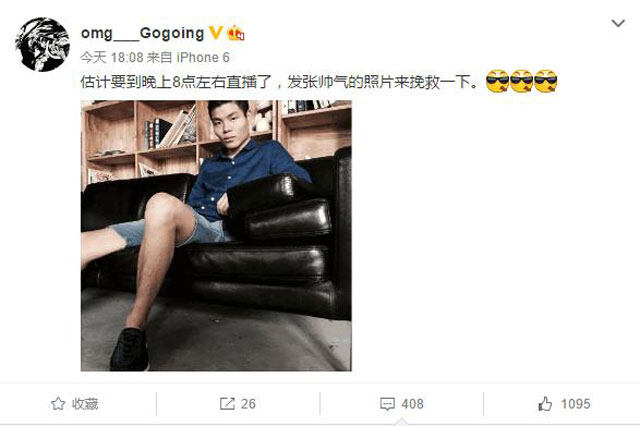Click the crown membership badge icon

(236, 33)
